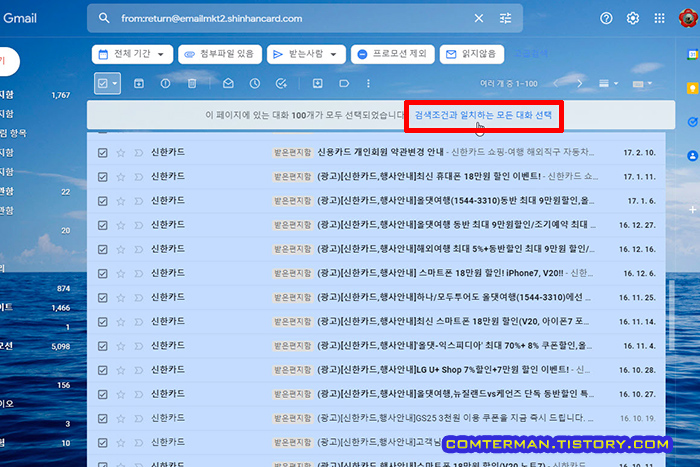Viewport: 700px width, 467px height.
Task: Star the LG U+ Shop mail
Action: tap(121, 370)
